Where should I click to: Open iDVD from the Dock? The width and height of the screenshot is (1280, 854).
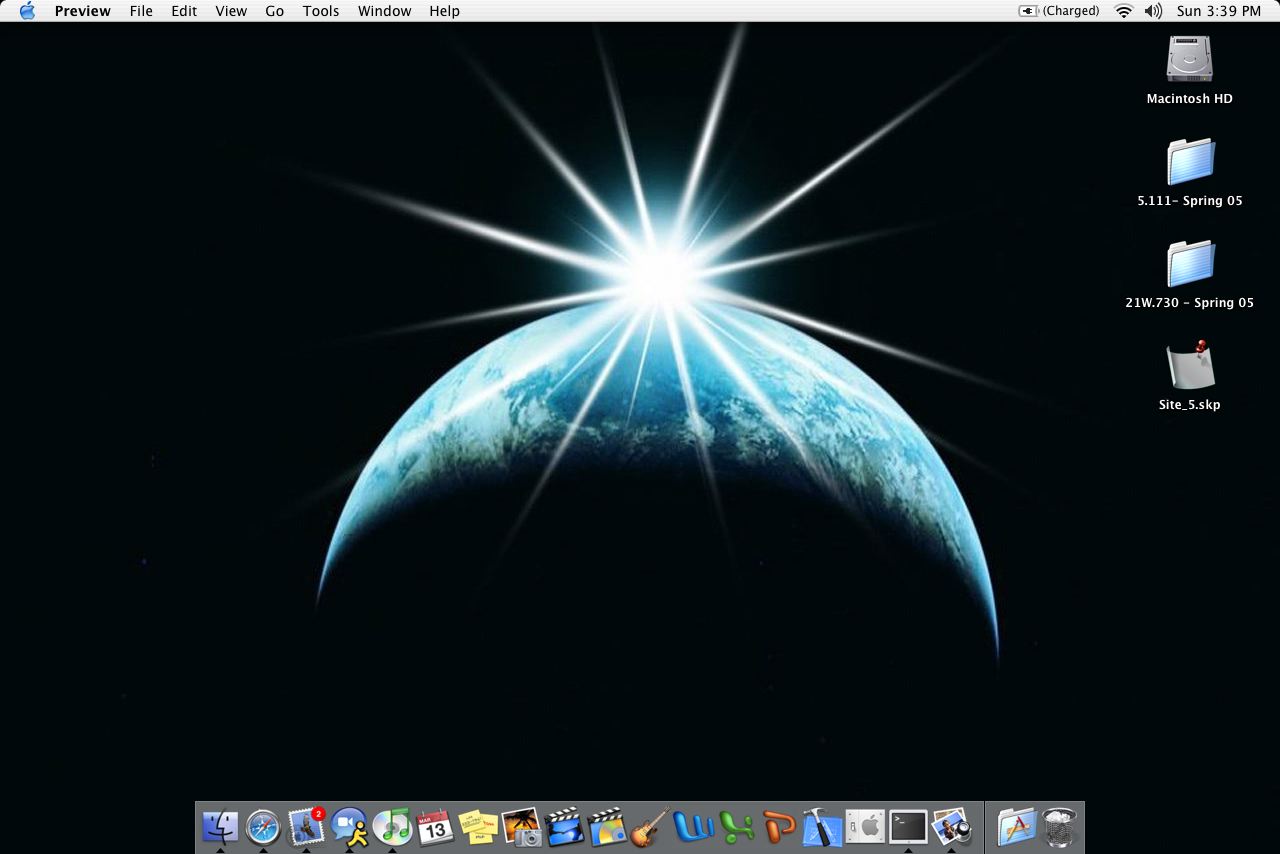[x=607, y=827]
